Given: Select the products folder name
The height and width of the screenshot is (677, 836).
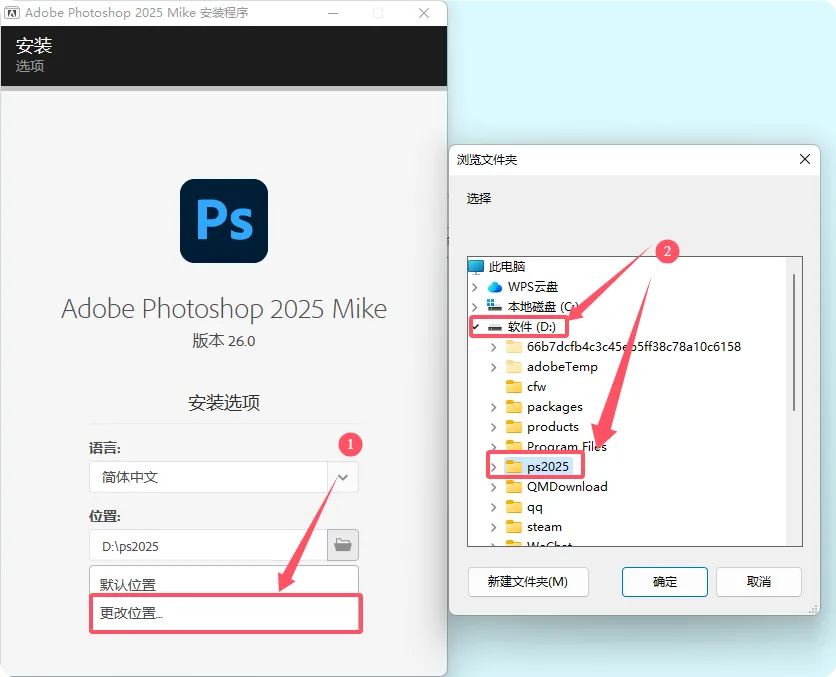Looking at the screenshot, I should (x=553, y=426).
